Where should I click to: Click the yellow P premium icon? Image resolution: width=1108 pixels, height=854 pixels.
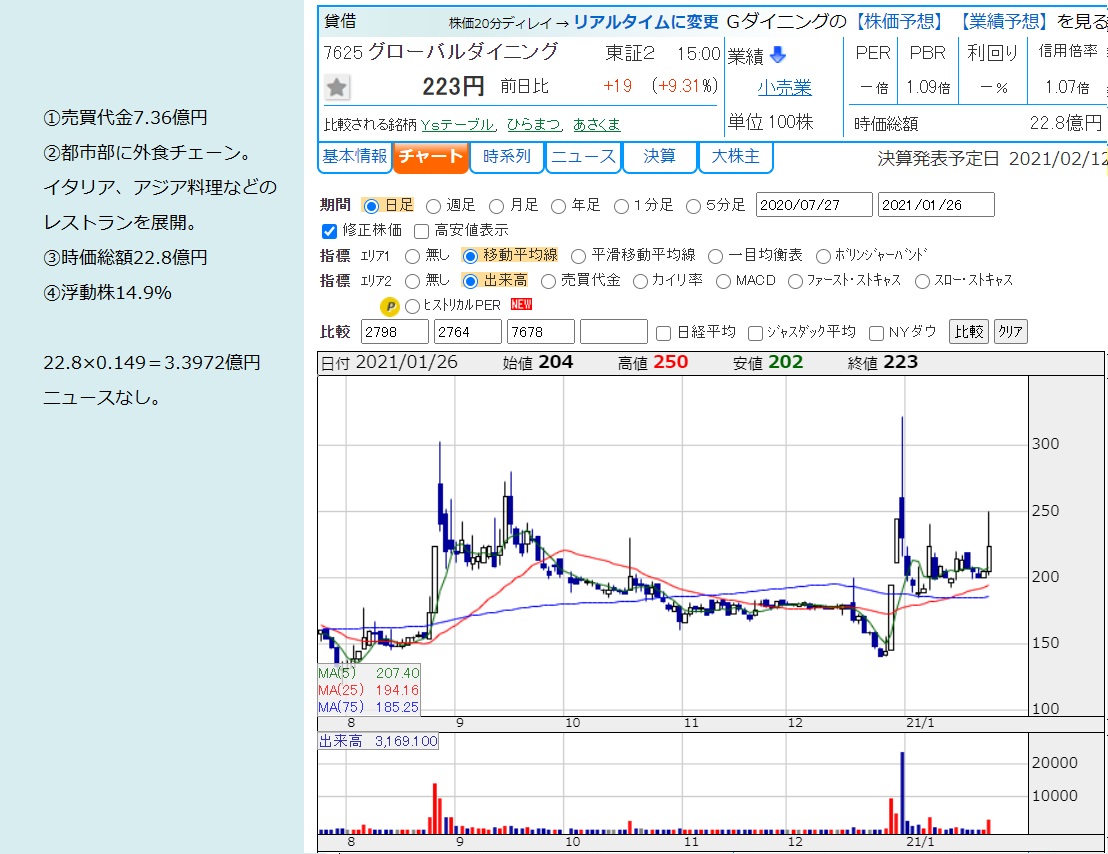(x=389, y=307)
